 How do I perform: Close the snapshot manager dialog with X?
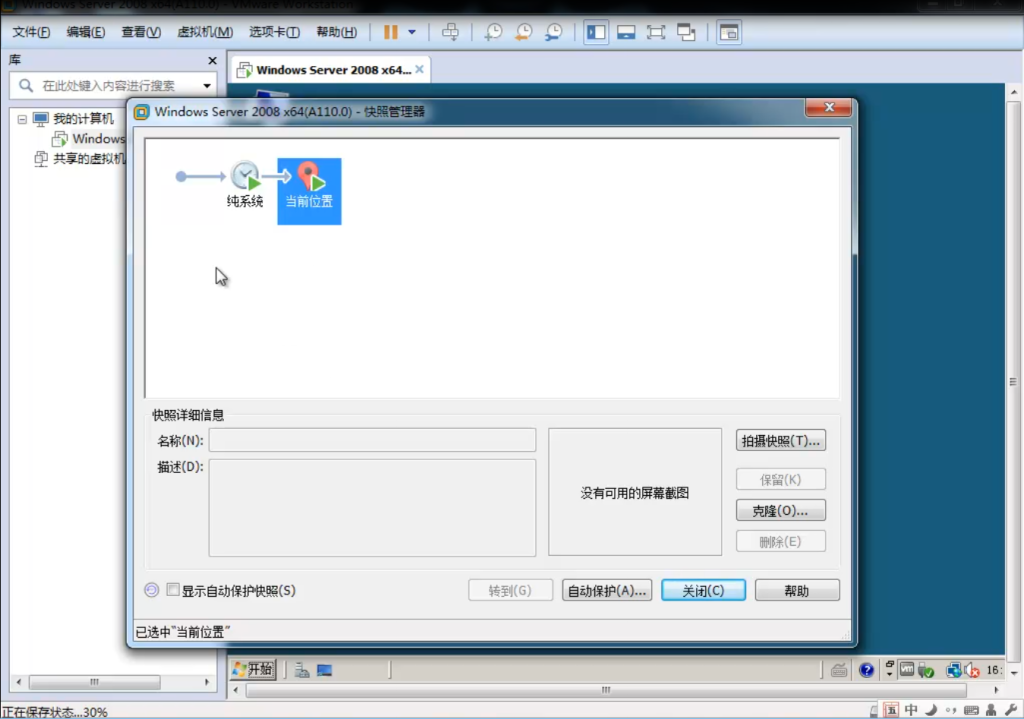tap(829, 108)
